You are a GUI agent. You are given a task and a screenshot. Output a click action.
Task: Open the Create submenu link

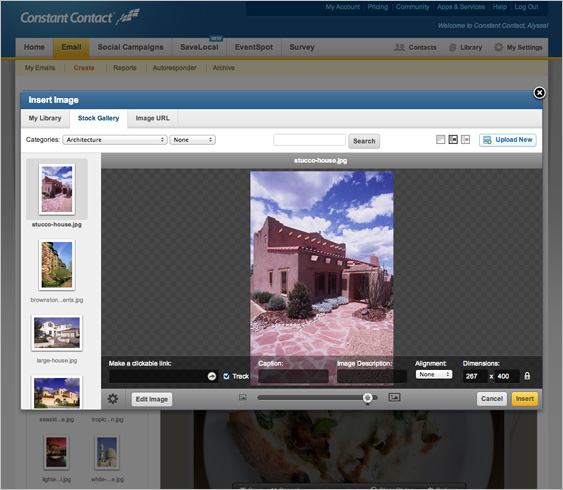84,68
